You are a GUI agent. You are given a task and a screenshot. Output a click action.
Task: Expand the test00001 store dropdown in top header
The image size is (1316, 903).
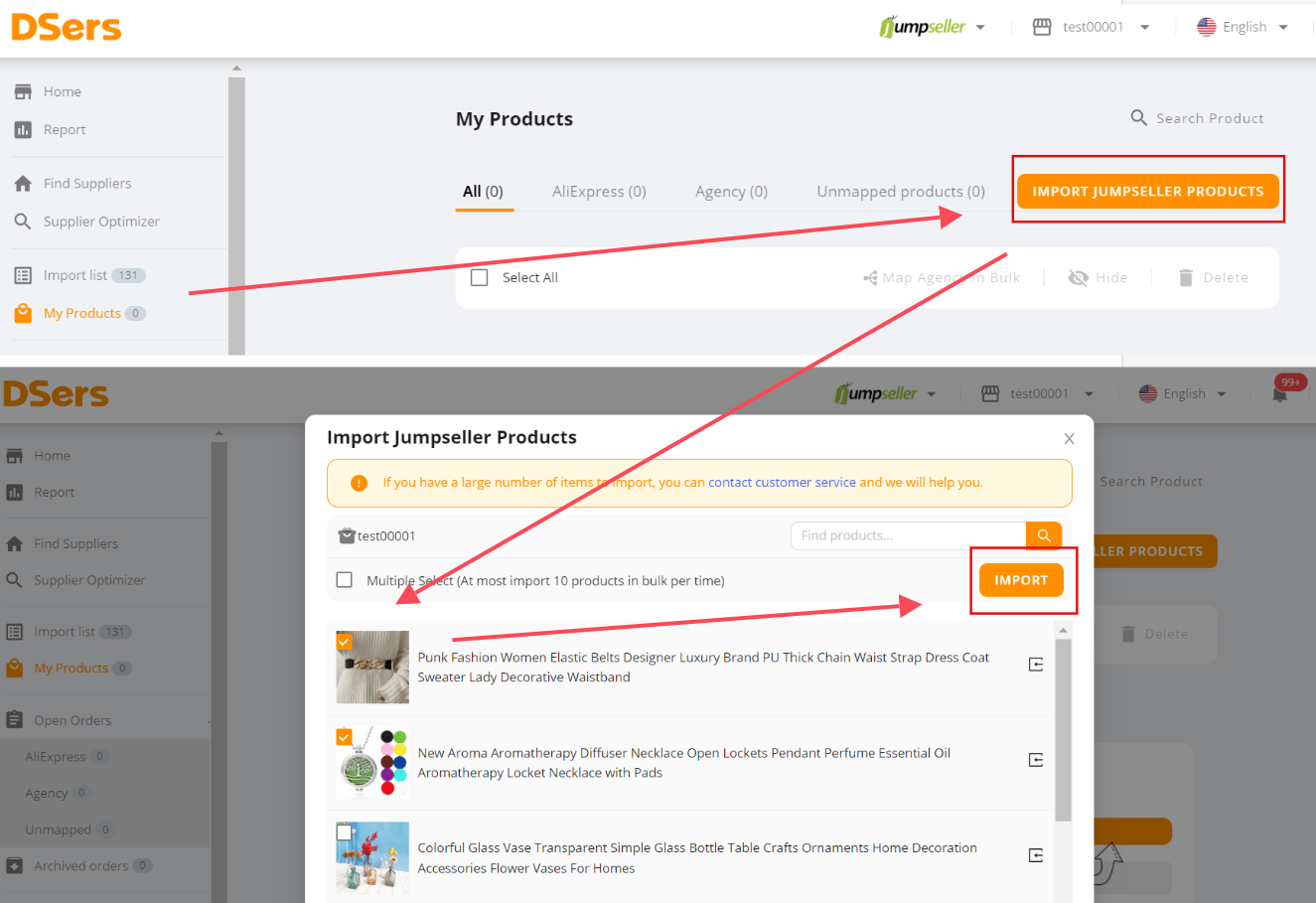pyautogui.click(x=1144, y=27)
